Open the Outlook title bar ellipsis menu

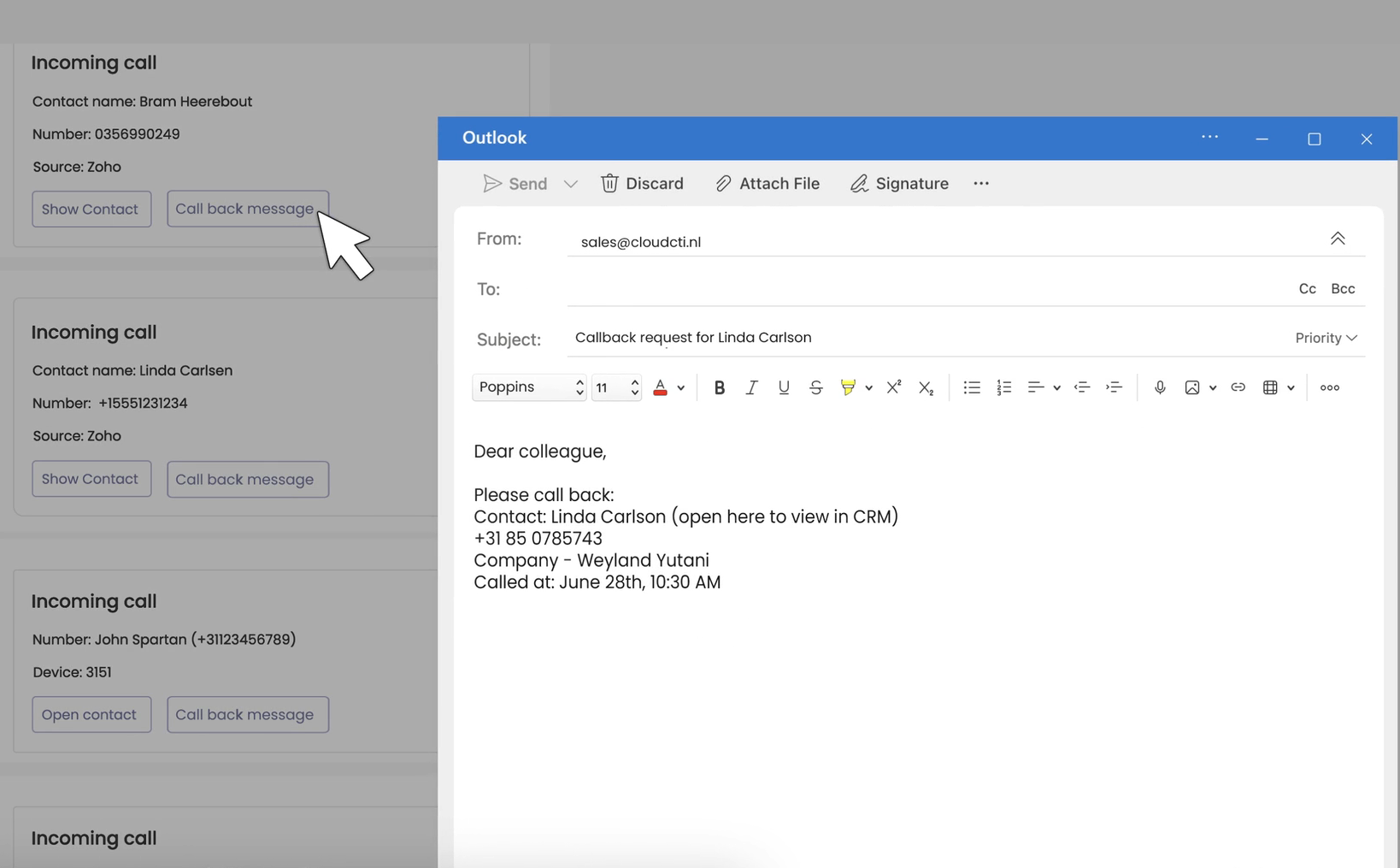(1209, 137)
